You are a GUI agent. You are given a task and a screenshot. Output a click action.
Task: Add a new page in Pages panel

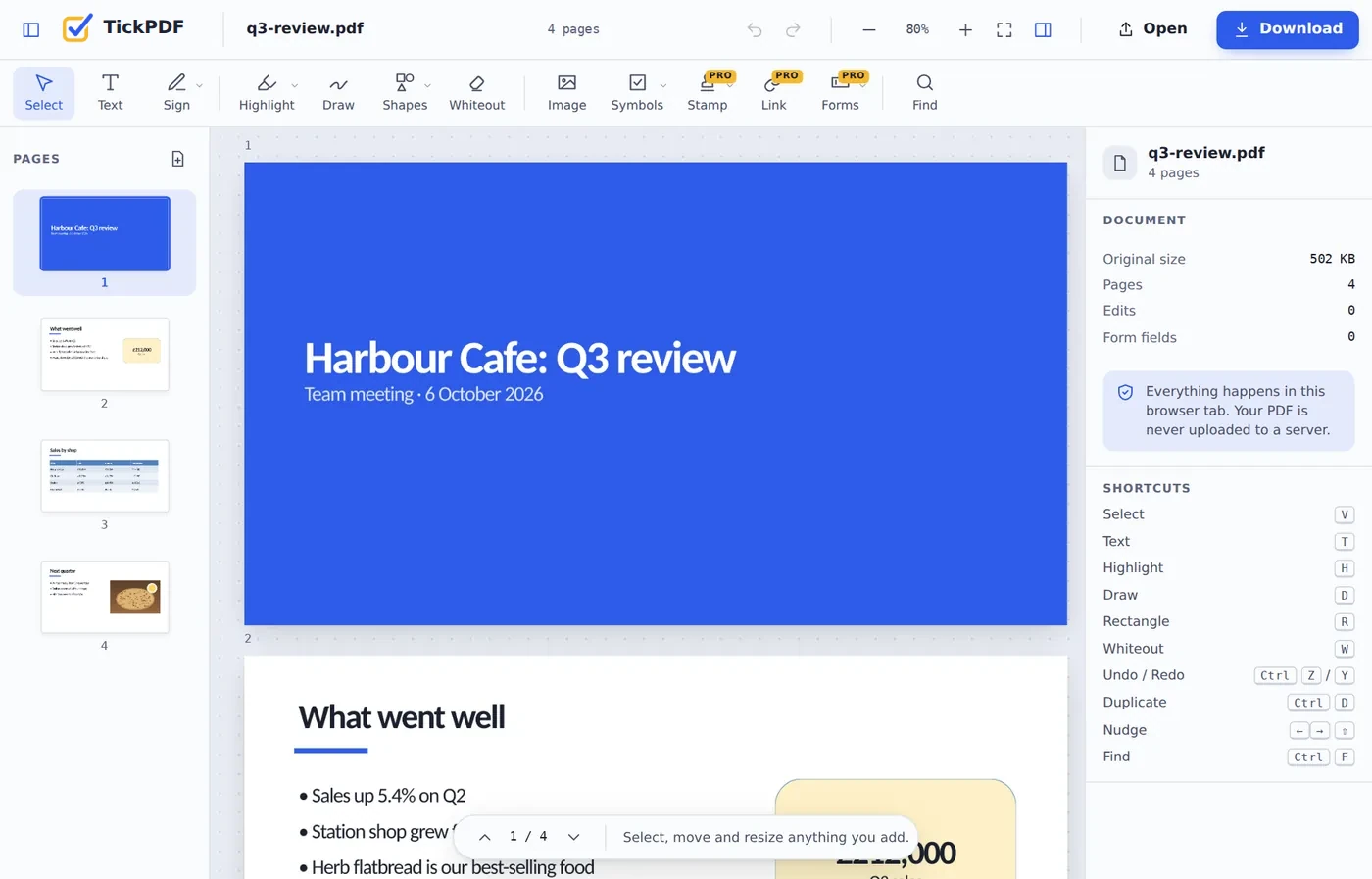point(177,159)
